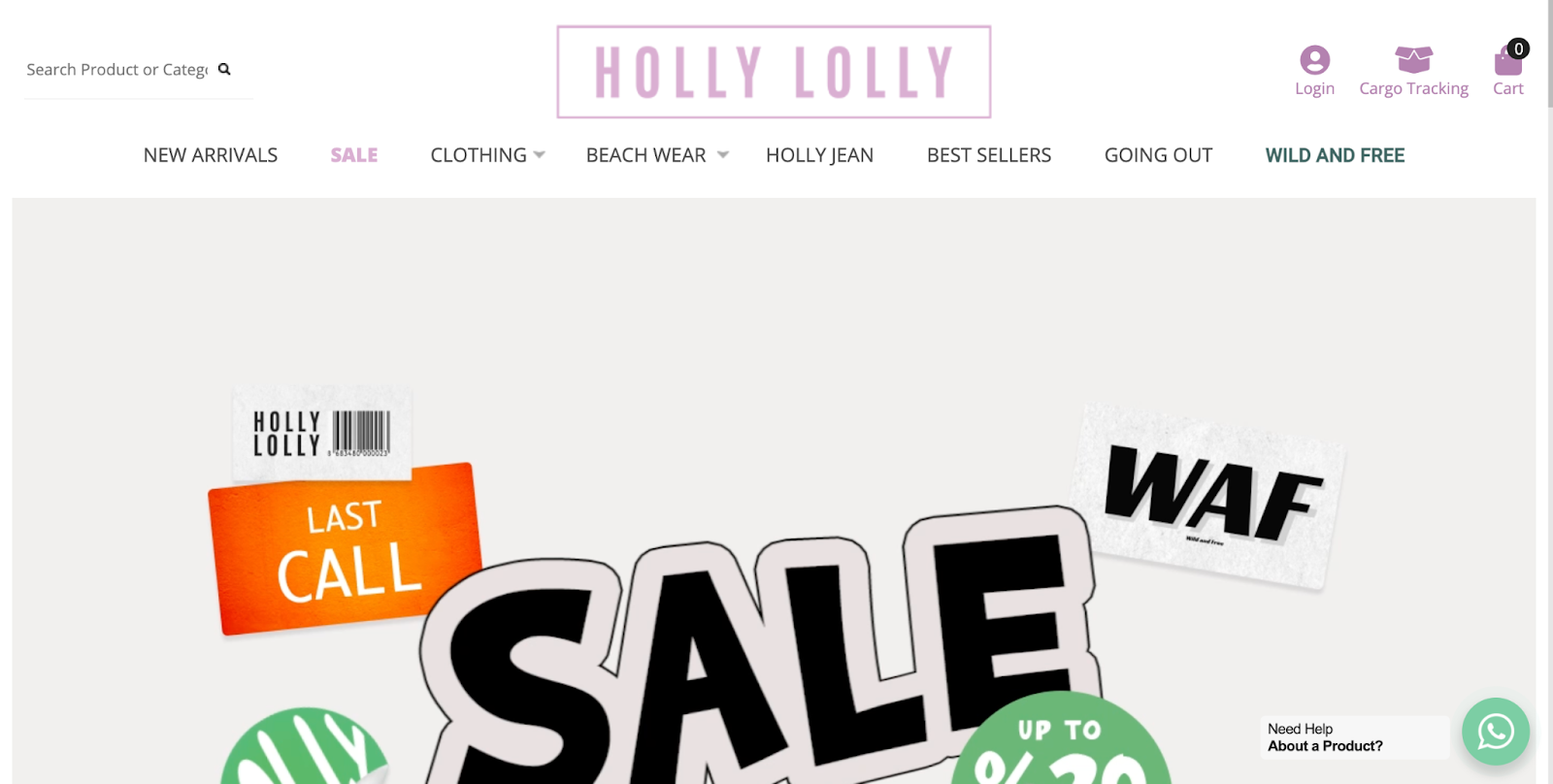Image resolution: width=1553 pixels, height=784 pixels.
Task: Click the Cargo Tracking link text
Action: coord(1413,88)
